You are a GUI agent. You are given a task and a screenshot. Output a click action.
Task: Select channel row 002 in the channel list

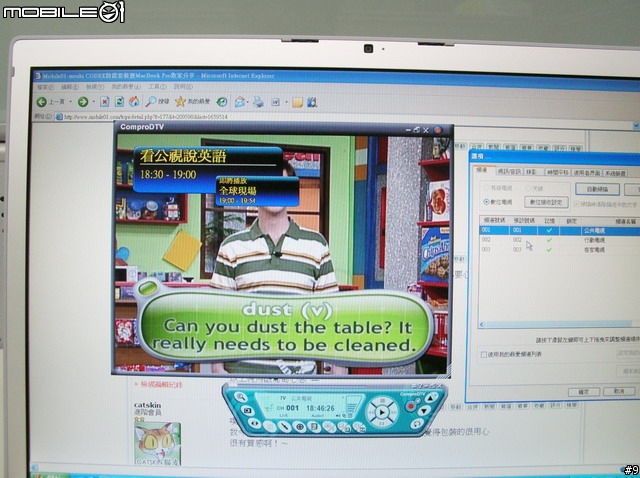click(x=559, y=240)
